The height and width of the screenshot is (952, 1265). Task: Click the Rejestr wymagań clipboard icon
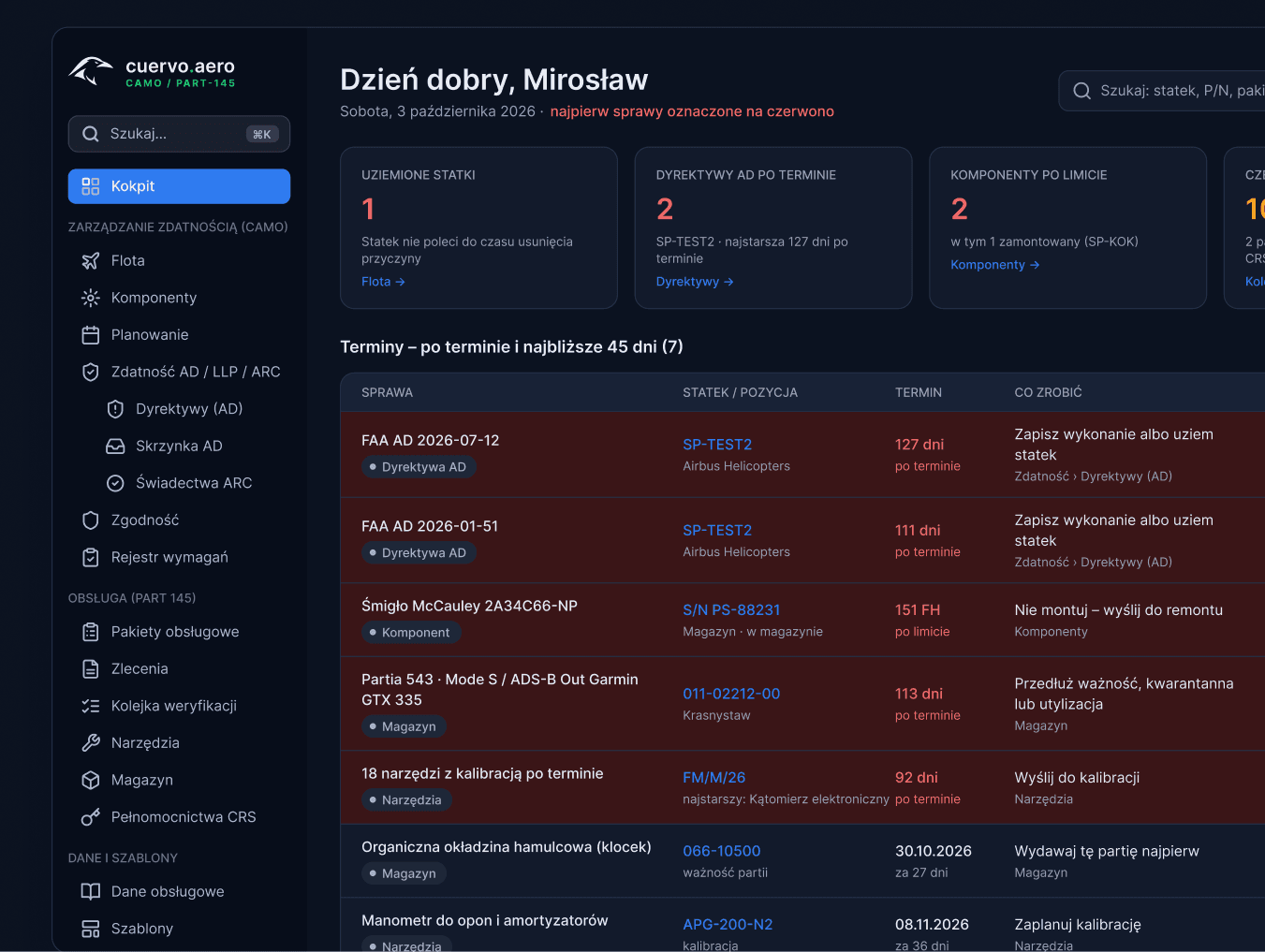point(91,558)
